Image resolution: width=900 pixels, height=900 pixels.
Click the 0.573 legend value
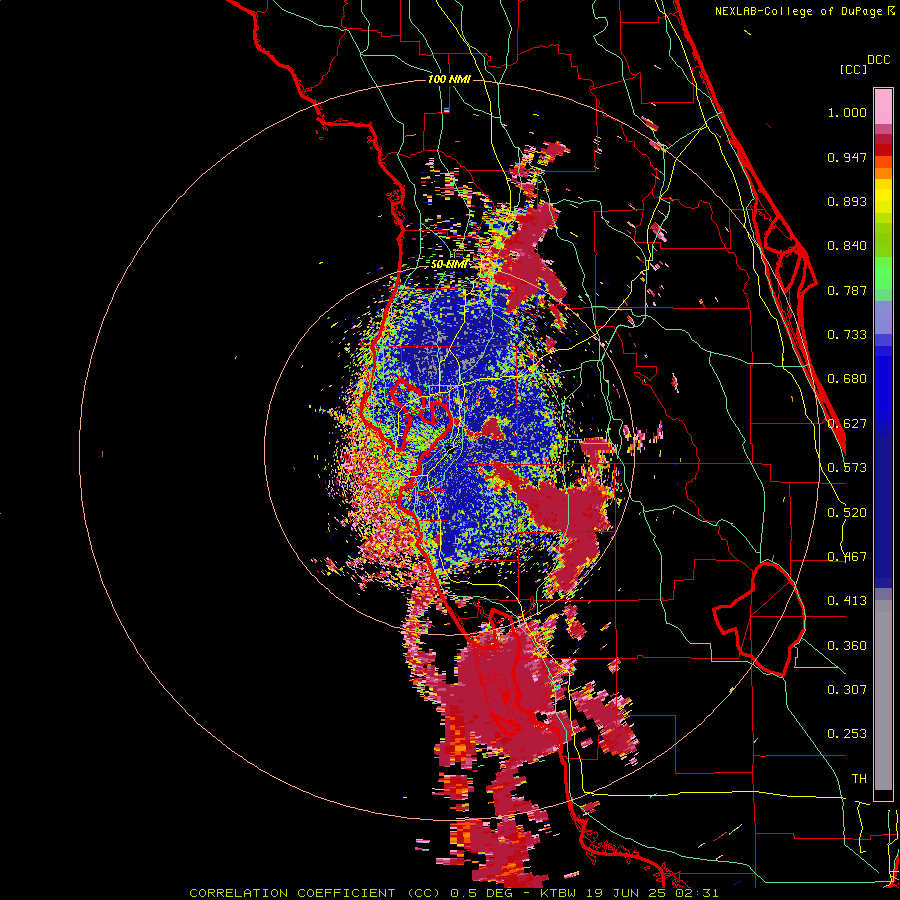point(847,468)
